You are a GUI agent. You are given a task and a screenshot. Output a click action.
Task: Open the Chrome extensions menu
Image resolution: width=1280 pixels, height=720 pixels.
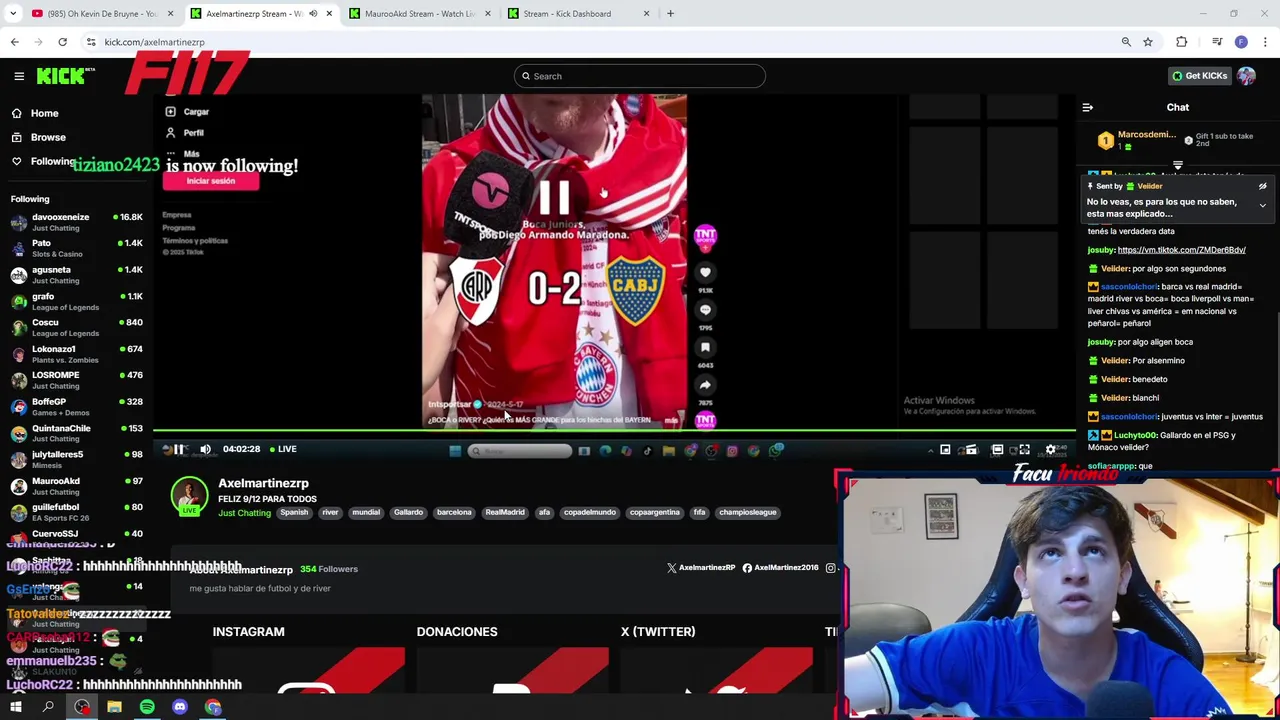tap(1182, 42)
